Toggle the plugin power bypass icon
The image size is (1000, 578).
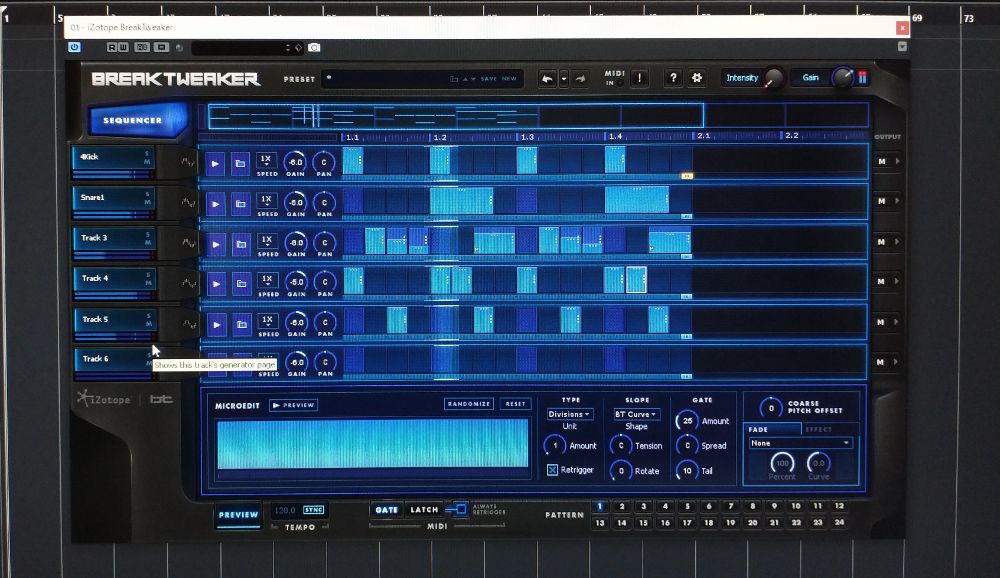pyautogui.click(x=74, y=47)
